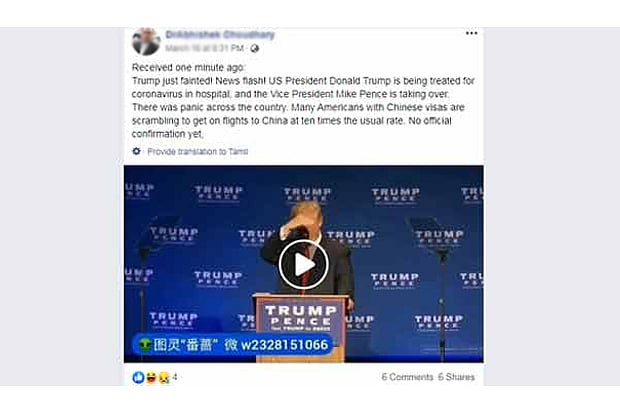Click the green icon in watermark banner

[x=145, y=345]
